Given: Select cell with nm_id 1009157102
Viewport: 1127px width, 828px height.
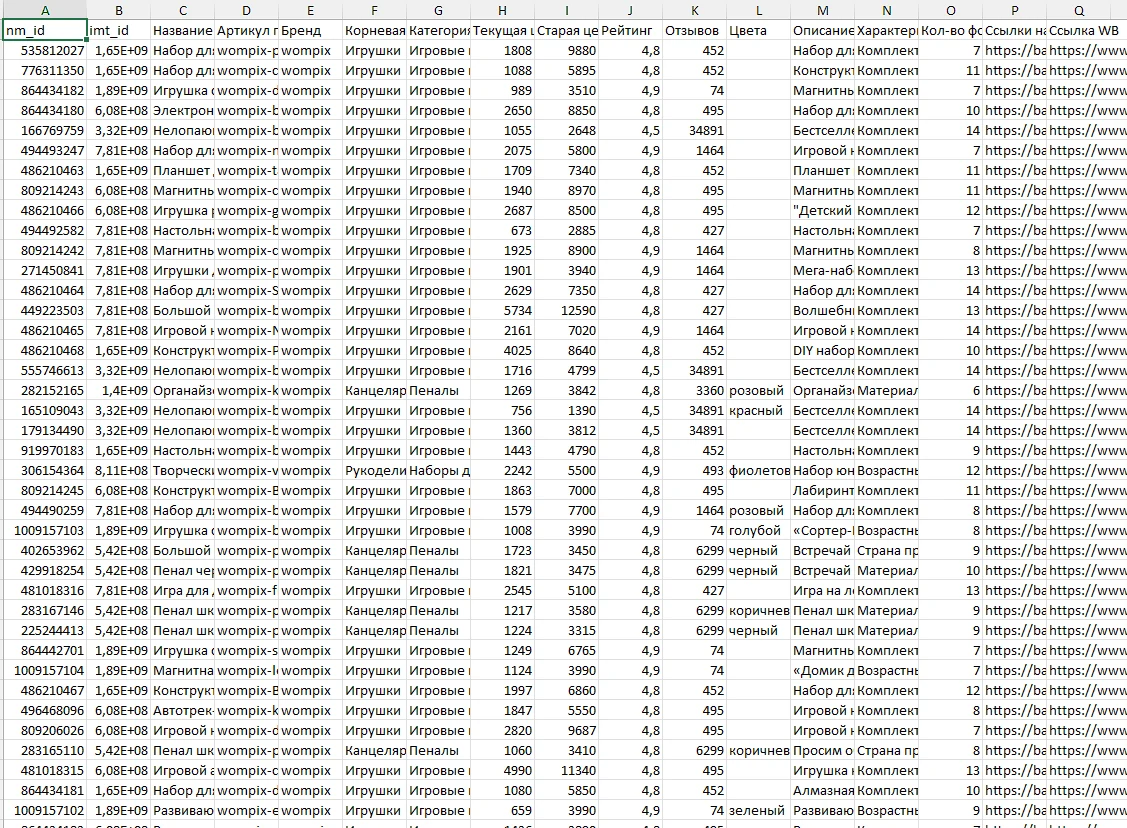Looking at the screenshot, I should tap(45, 810).
